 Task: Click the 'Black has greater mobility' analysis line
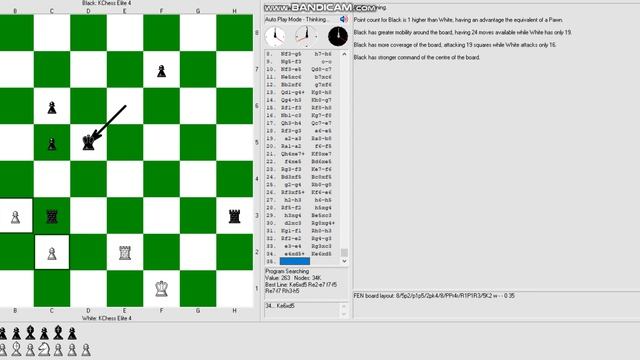462,32
